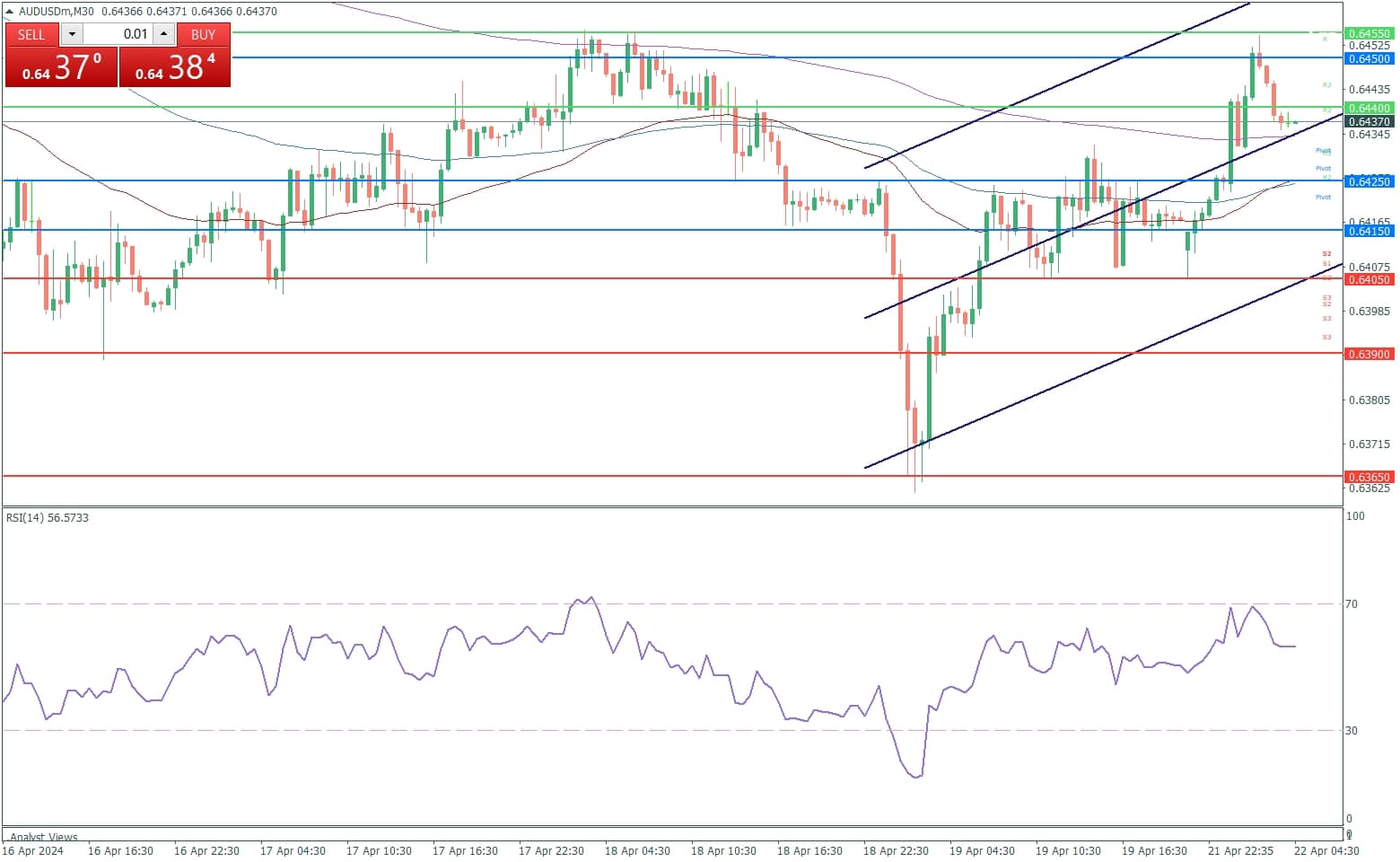Collapse one-click trading panel via title triangle
This screenshot has height=862, width=1400.
tap(9, 12)
